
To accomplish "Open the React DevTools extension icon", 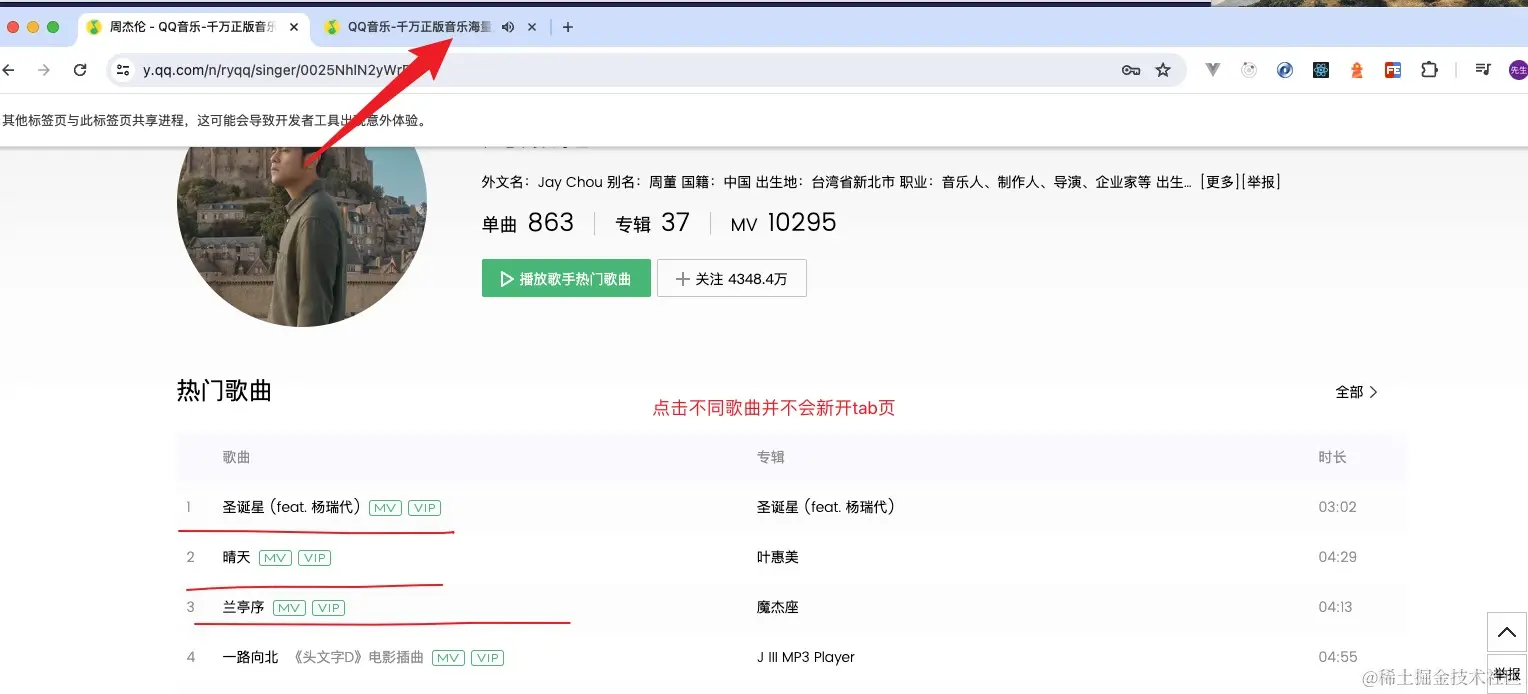I will coord(1320,69).
